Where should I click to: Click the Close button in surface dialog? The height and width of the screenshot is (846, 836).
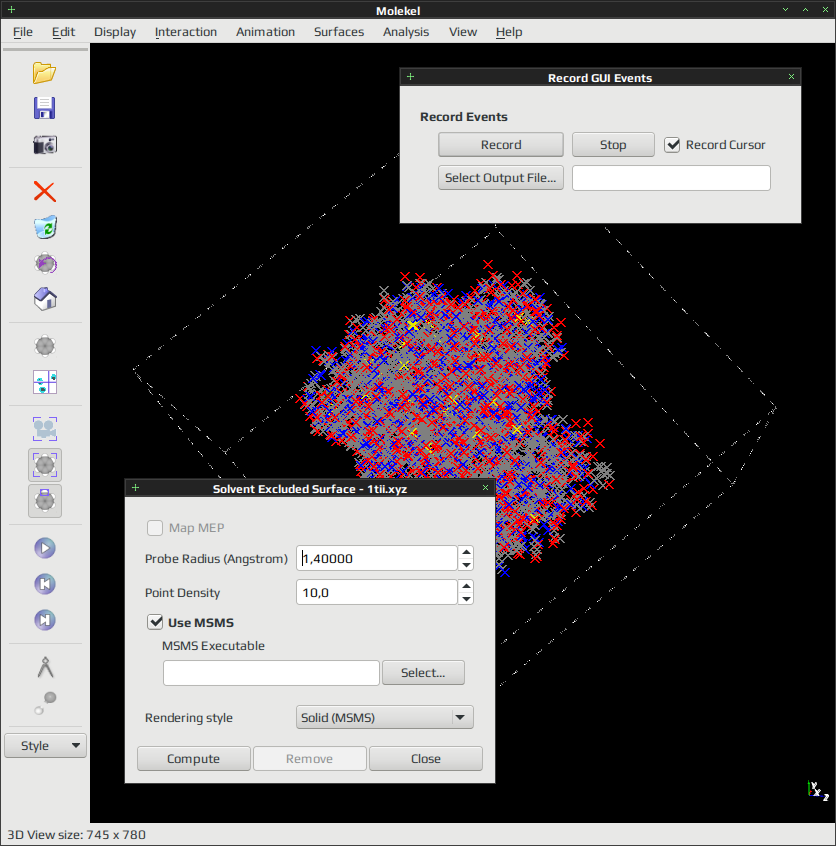point(426,759)
